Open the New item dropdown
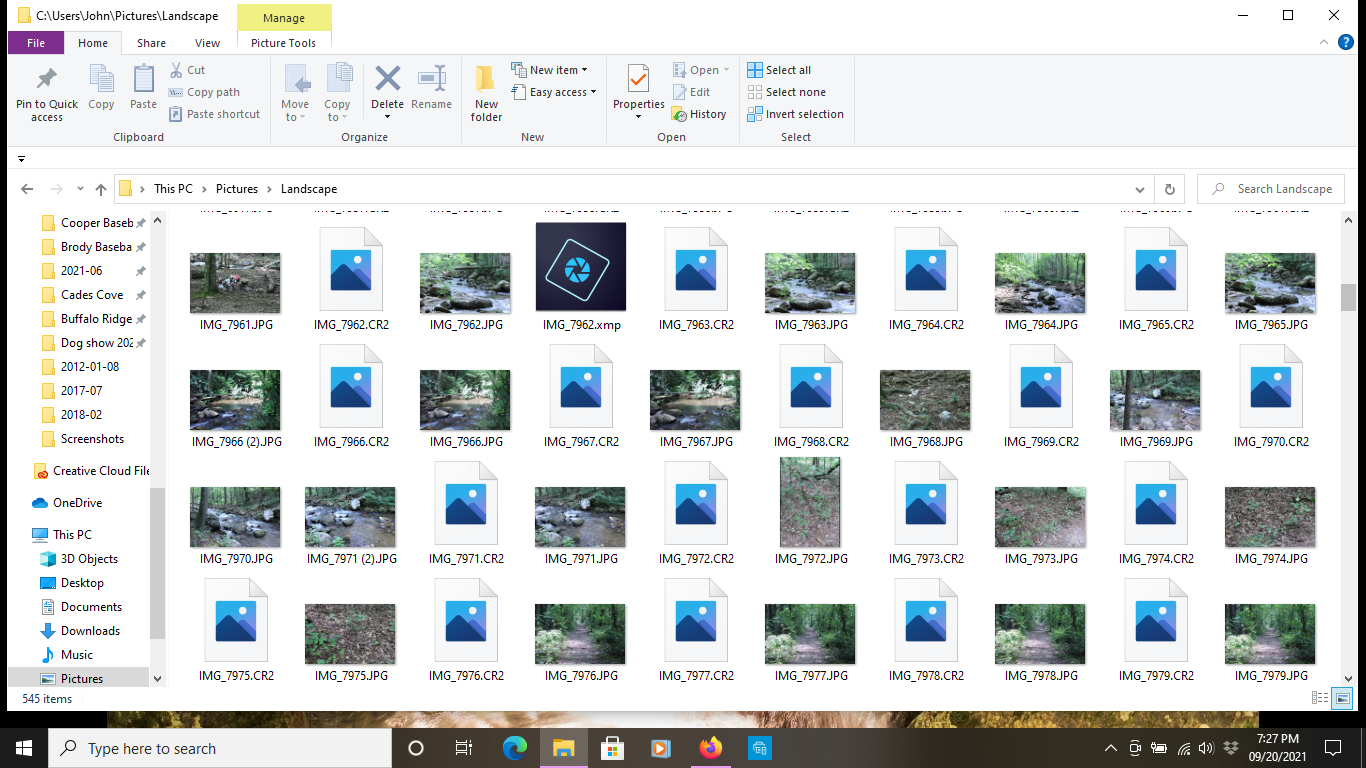 (551, 69)
